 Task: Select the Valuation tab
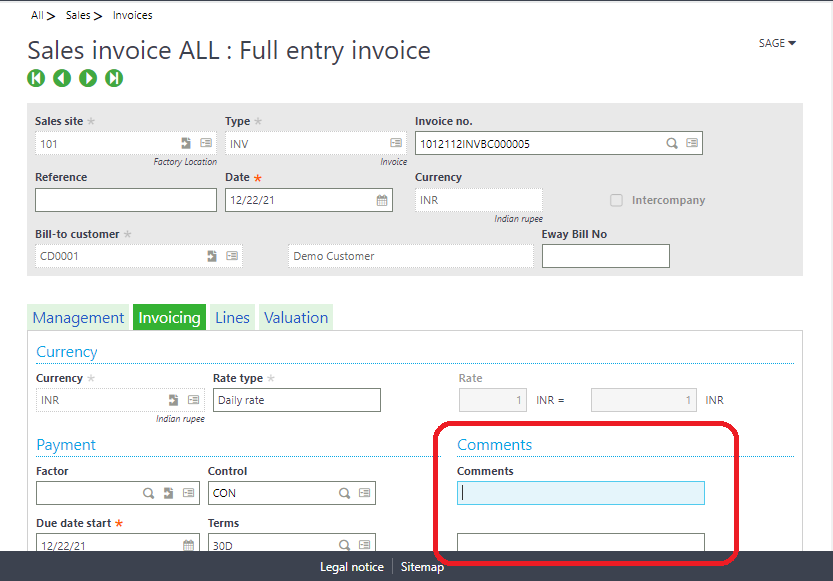tap(296, 318)
